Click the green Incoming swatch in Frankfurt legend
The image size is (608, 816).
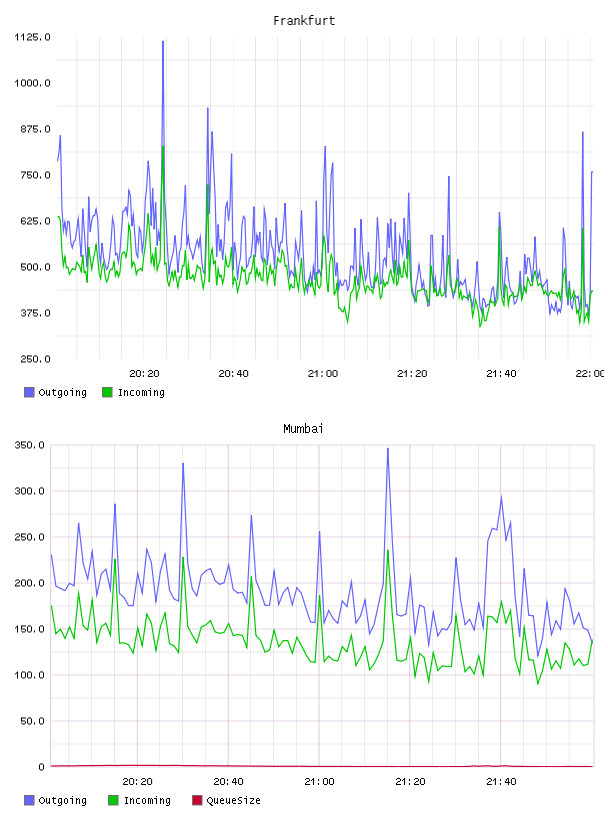[107, 392]
